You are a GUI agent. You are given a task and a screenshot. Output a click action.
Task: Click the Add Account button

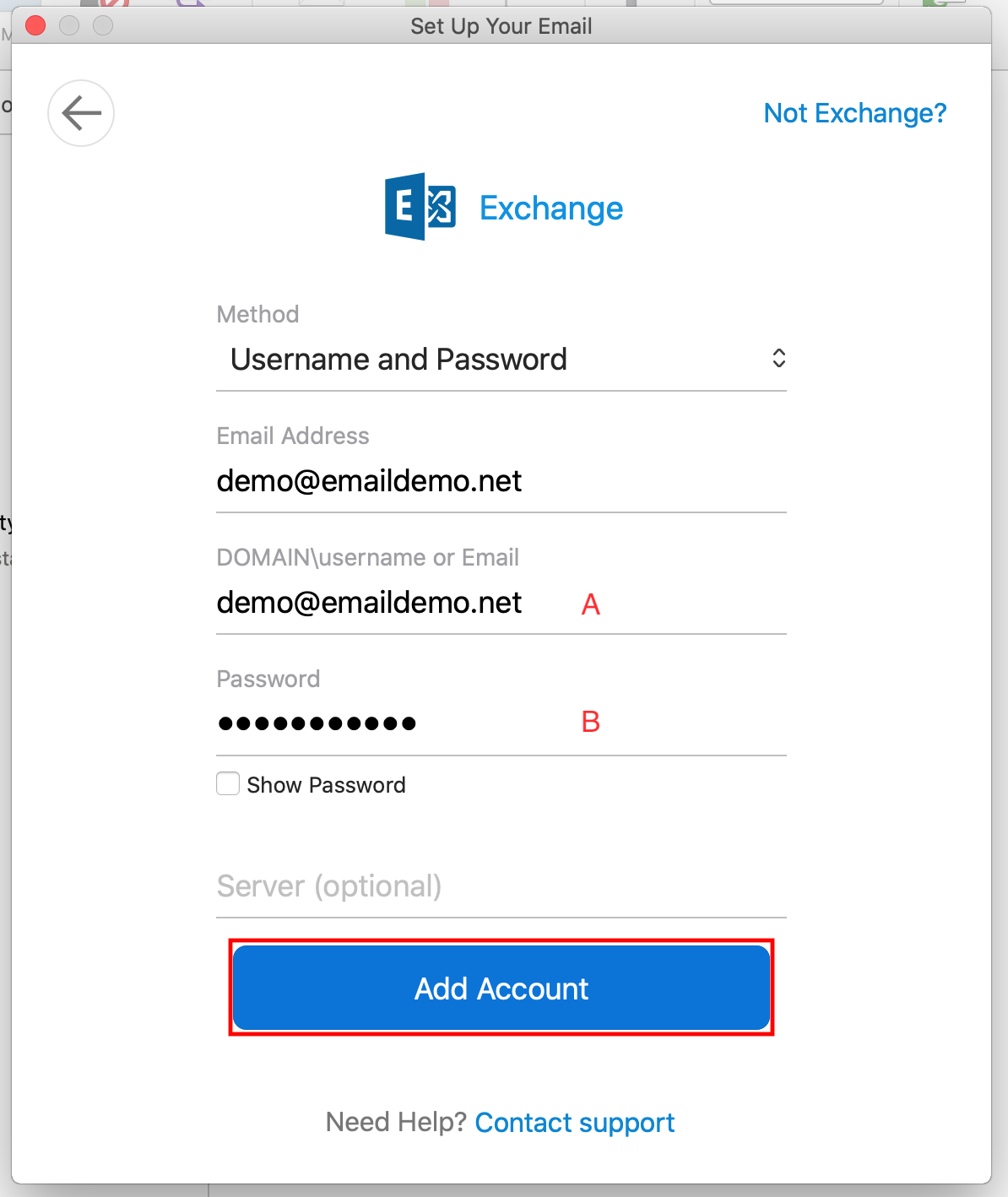tap(501, 988)
